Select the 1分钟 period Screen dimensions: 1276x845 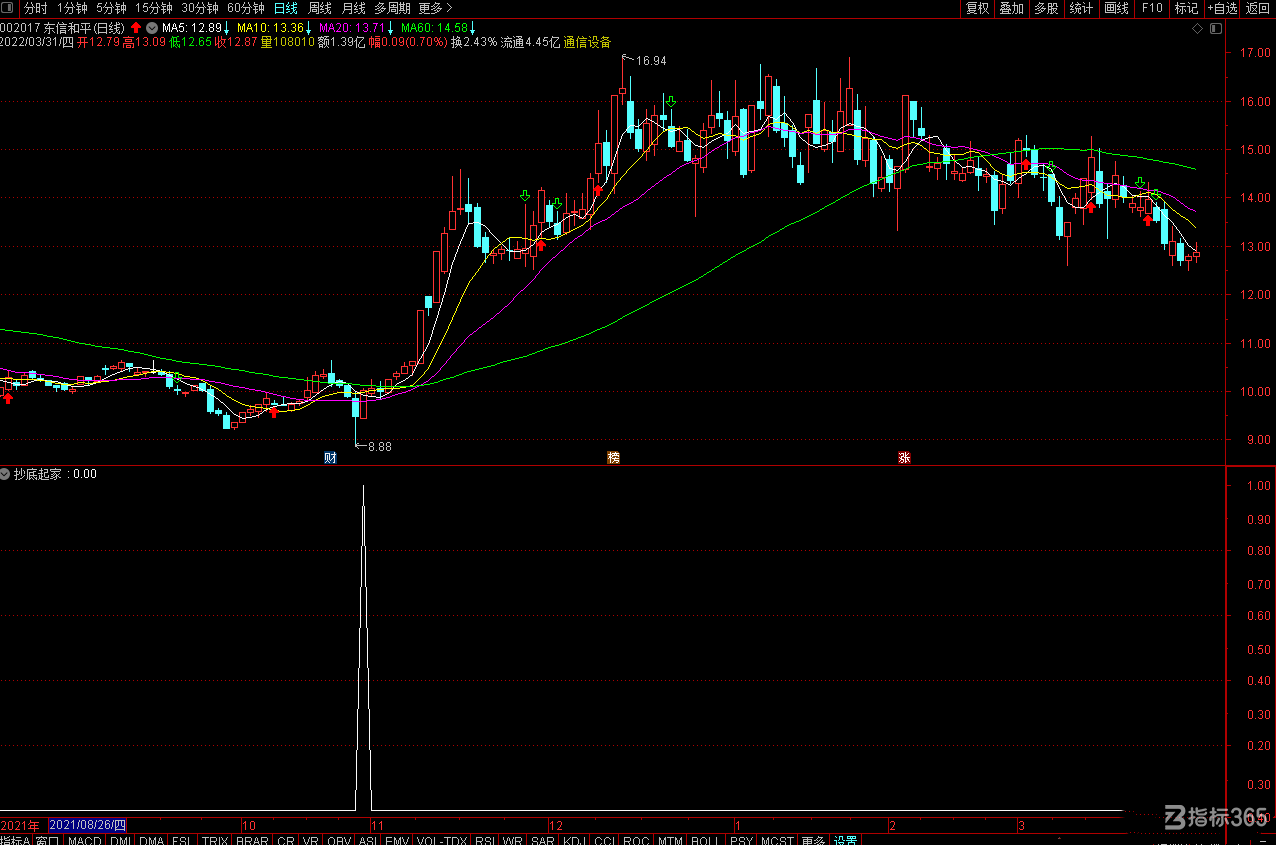73,8
